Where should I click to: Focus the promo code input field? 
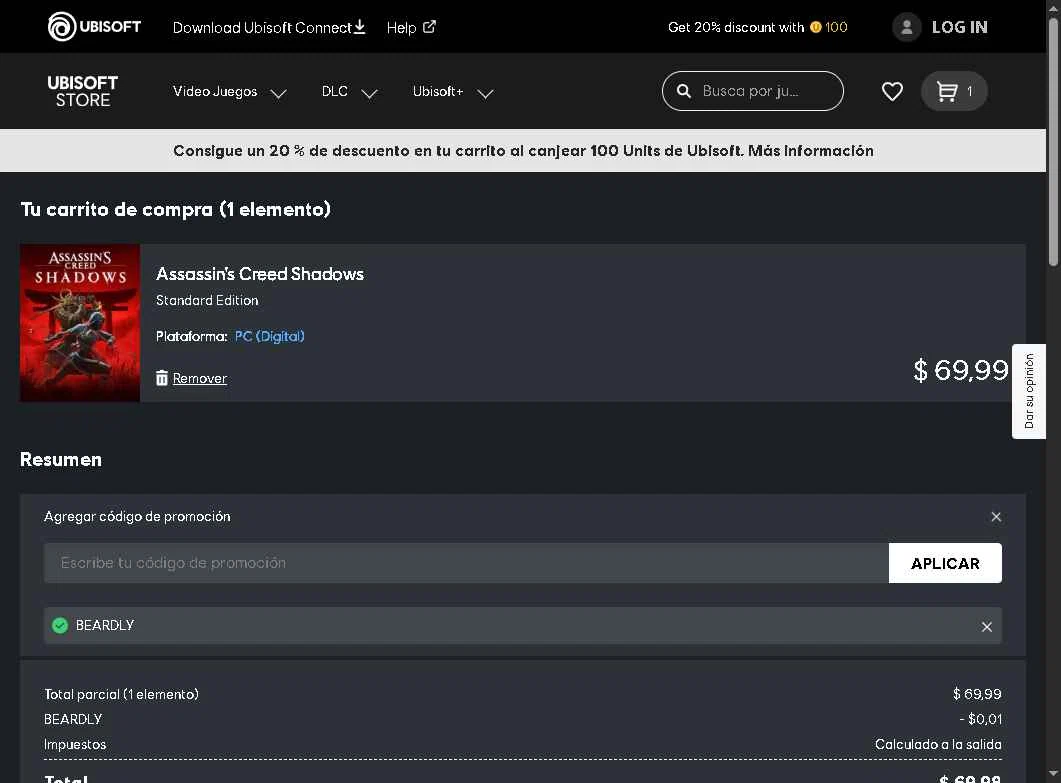coord(466,563)
